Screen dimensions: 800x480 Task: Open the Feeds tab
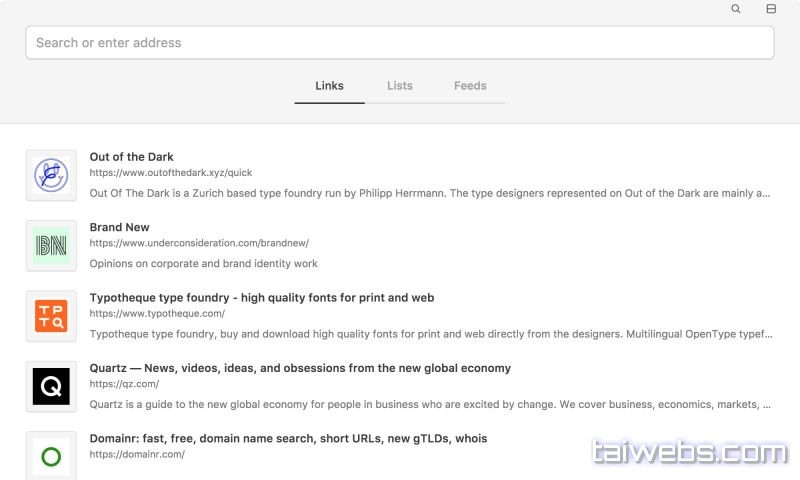(x=470, y=86)
